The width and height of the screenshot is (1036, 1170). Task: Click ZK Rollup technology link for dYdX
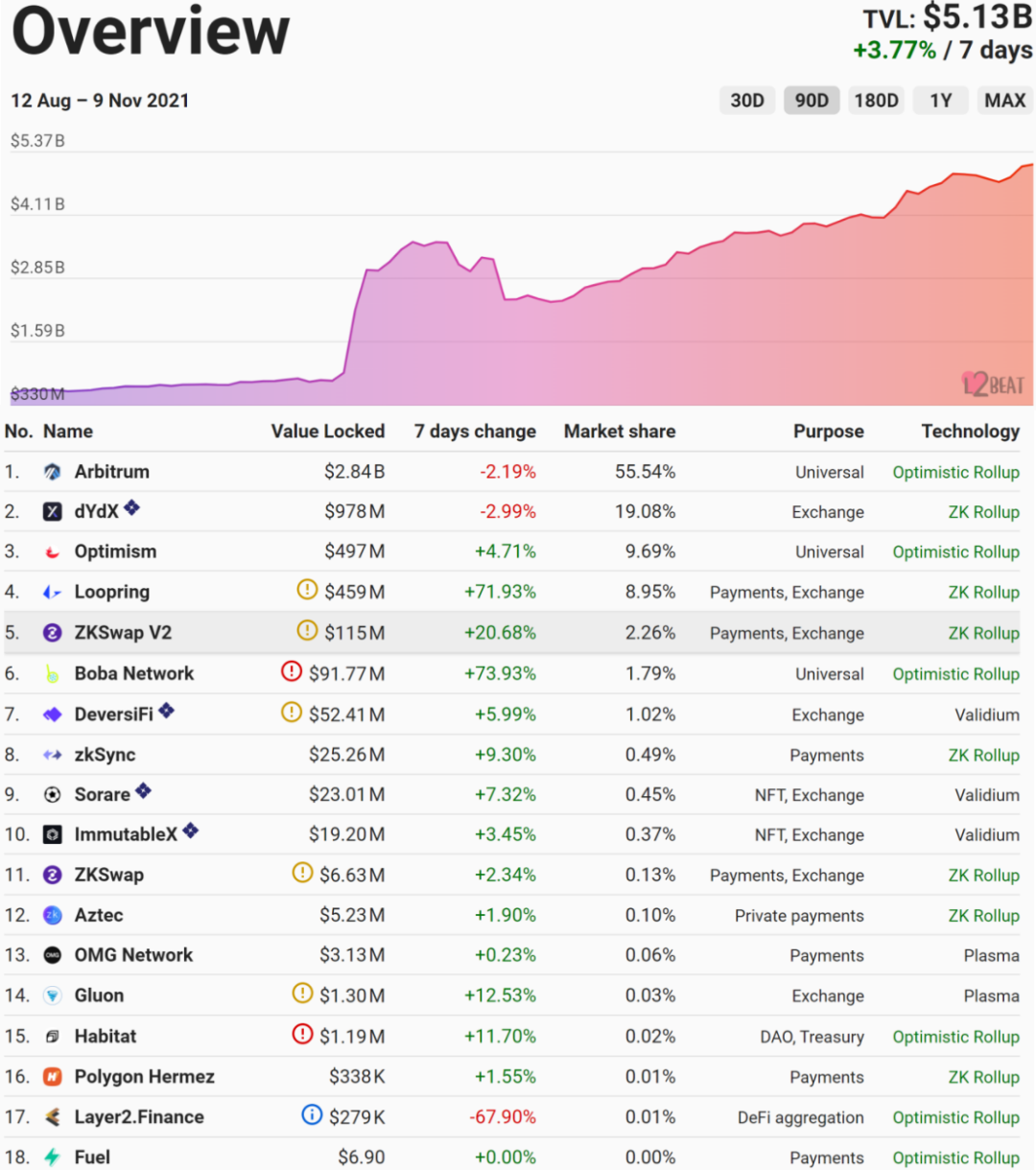click(984, 512)
